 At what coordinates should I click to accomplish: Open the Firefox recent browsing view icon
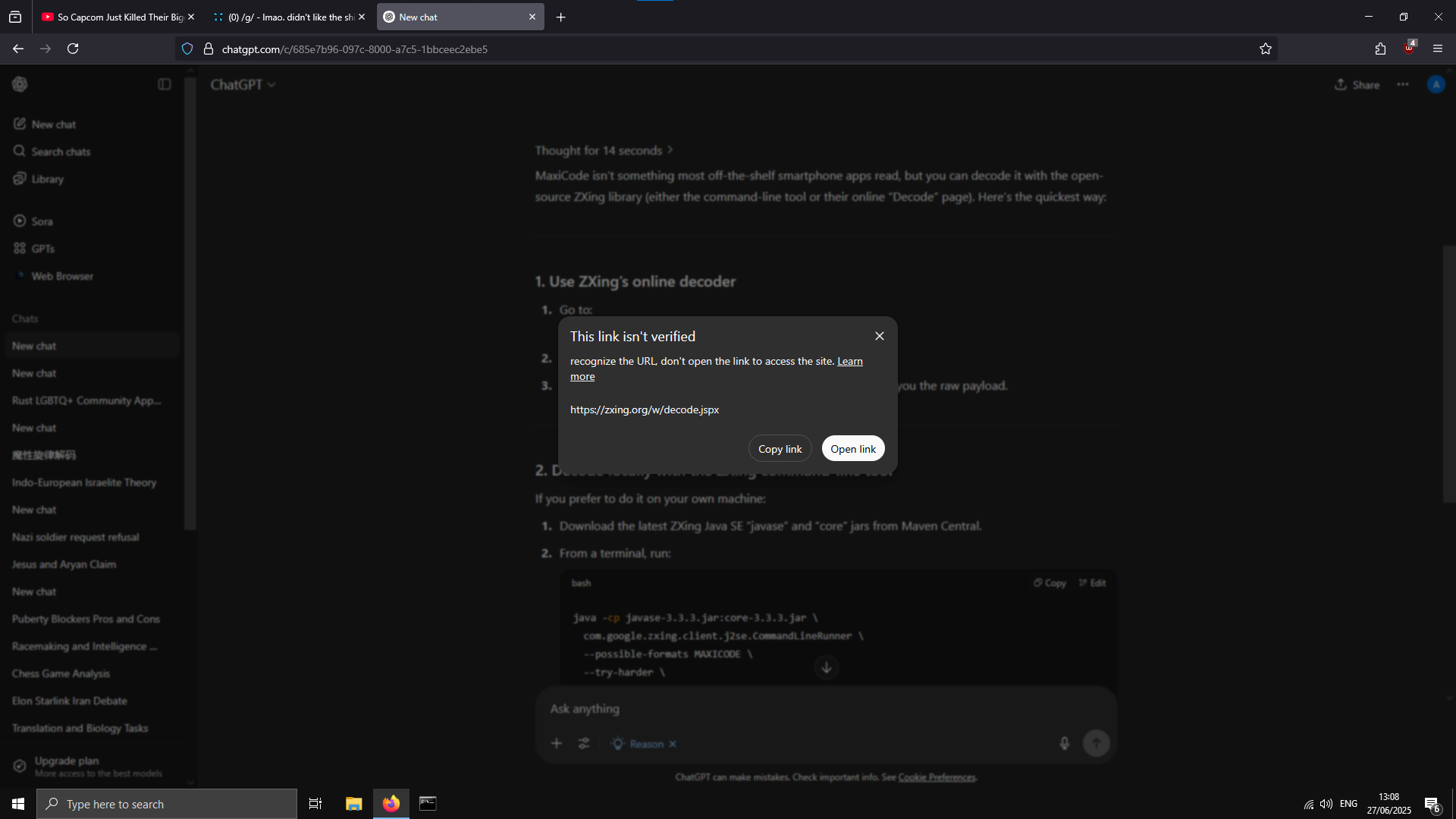[x=15, y=17]
